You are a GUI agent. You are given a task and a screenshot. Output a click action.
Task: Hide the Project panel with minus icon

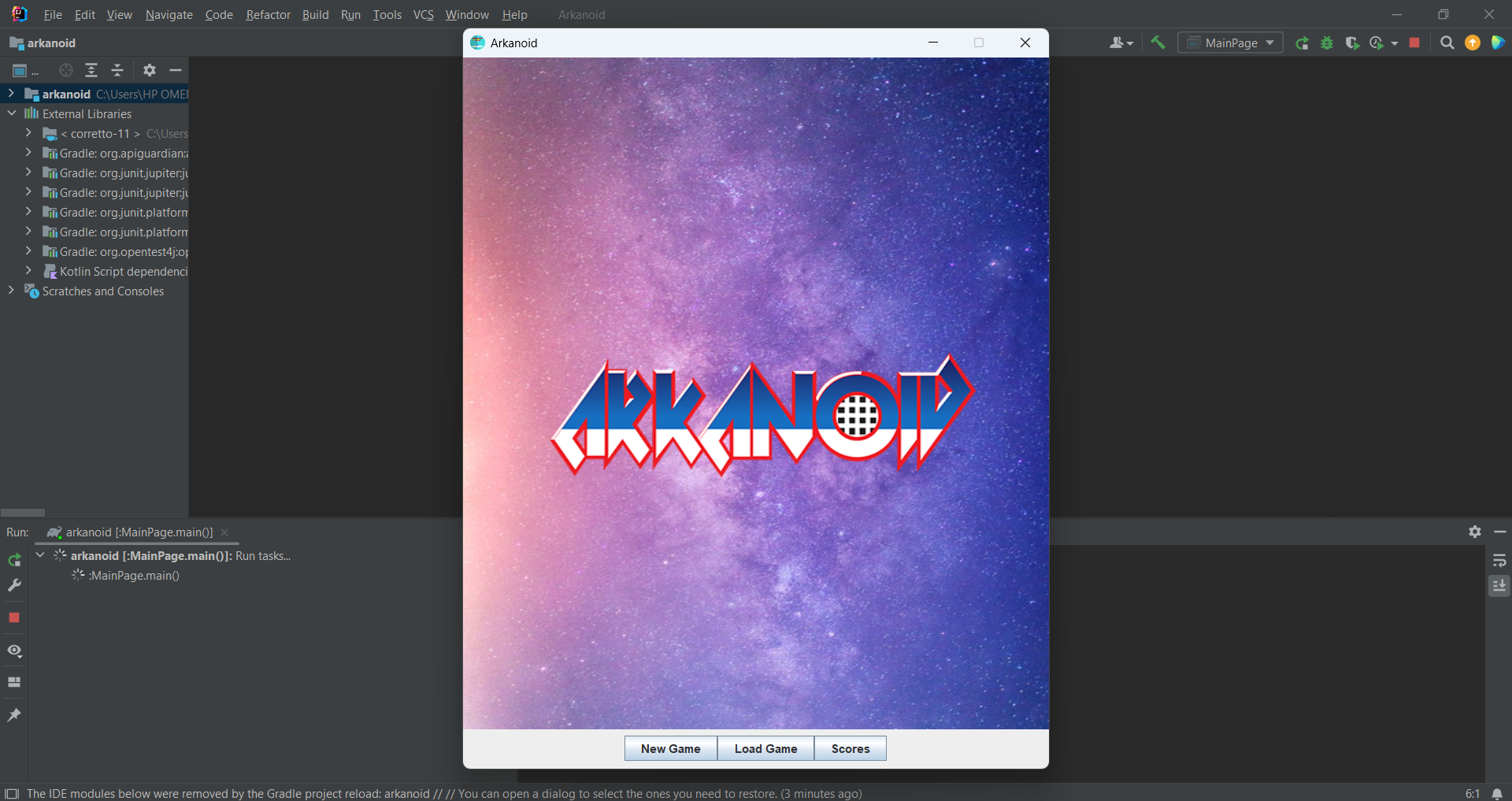tap(176, 70)
